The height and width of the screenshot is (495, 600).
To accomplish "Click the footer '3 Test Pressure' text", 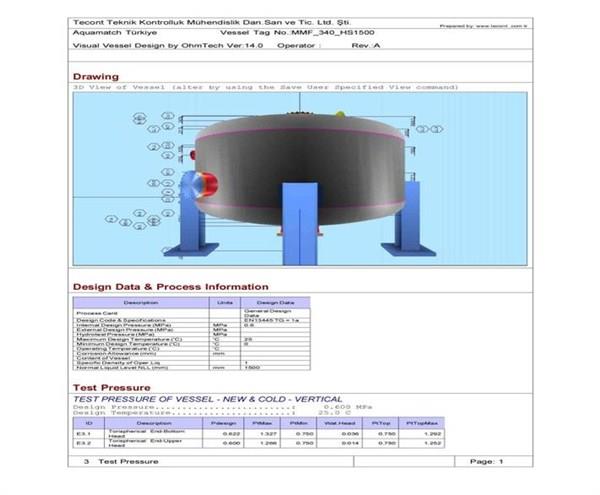I will 121,462.
